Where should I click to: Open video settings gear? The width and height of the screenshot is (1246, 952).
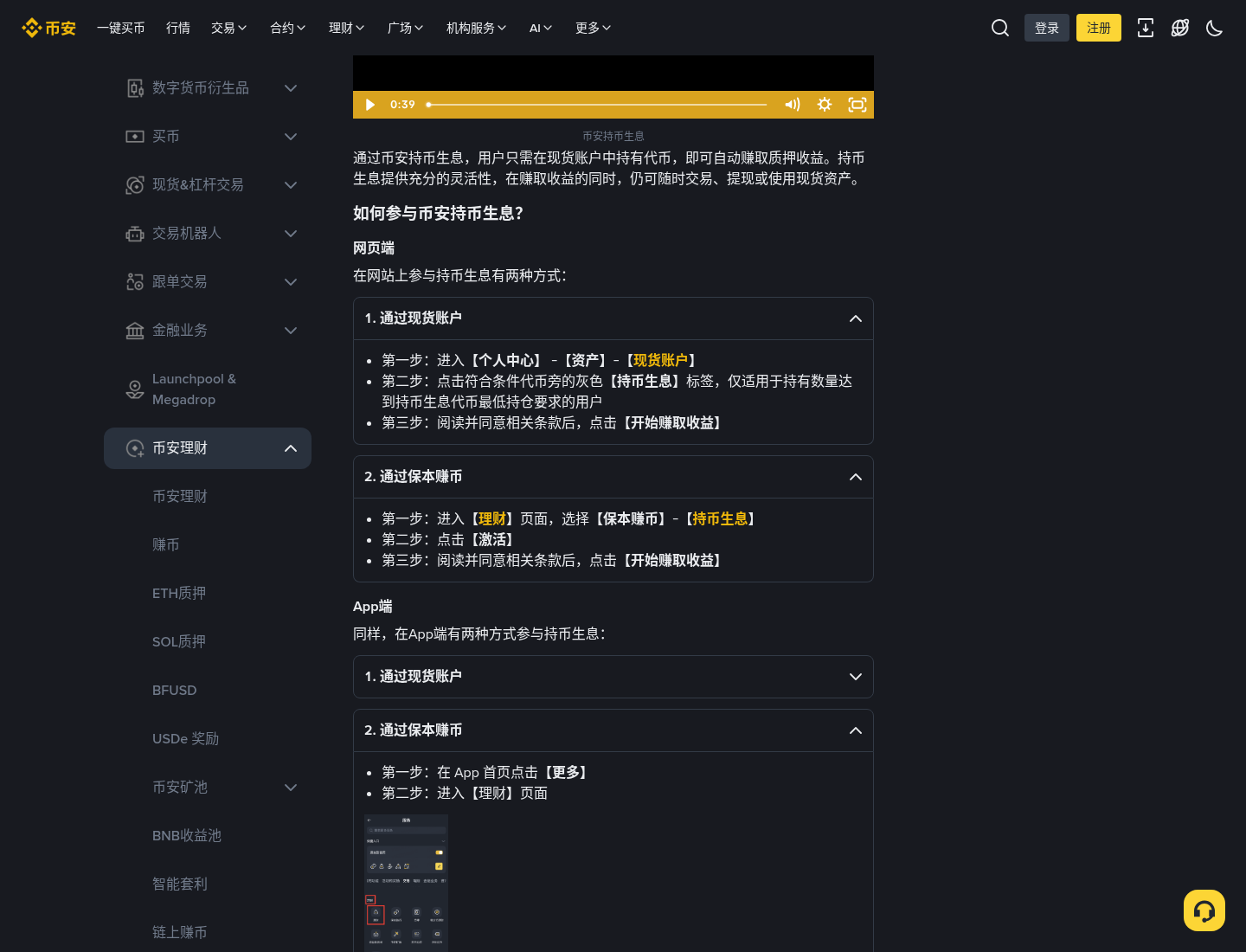(825, 105)
